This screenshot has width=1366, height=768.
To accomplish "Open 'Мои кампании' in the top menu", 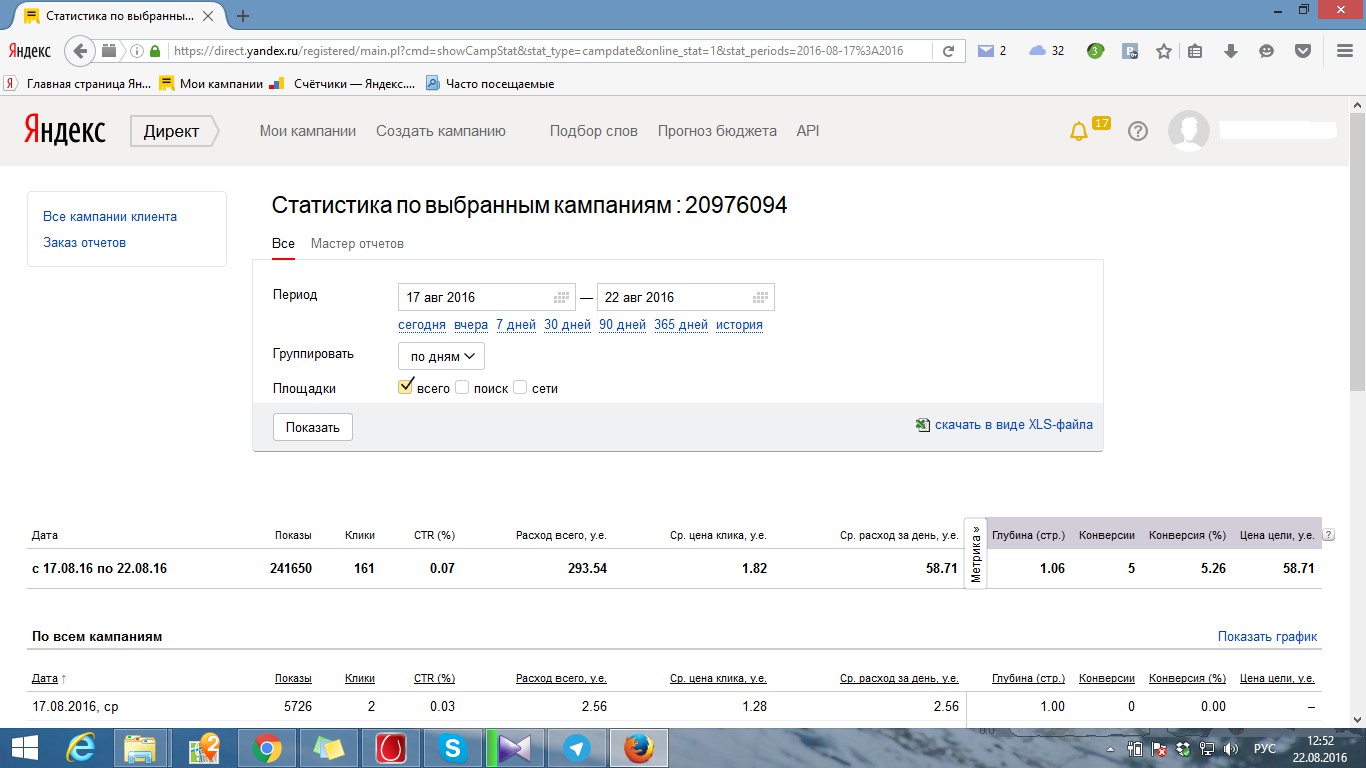I will (308, 131).
